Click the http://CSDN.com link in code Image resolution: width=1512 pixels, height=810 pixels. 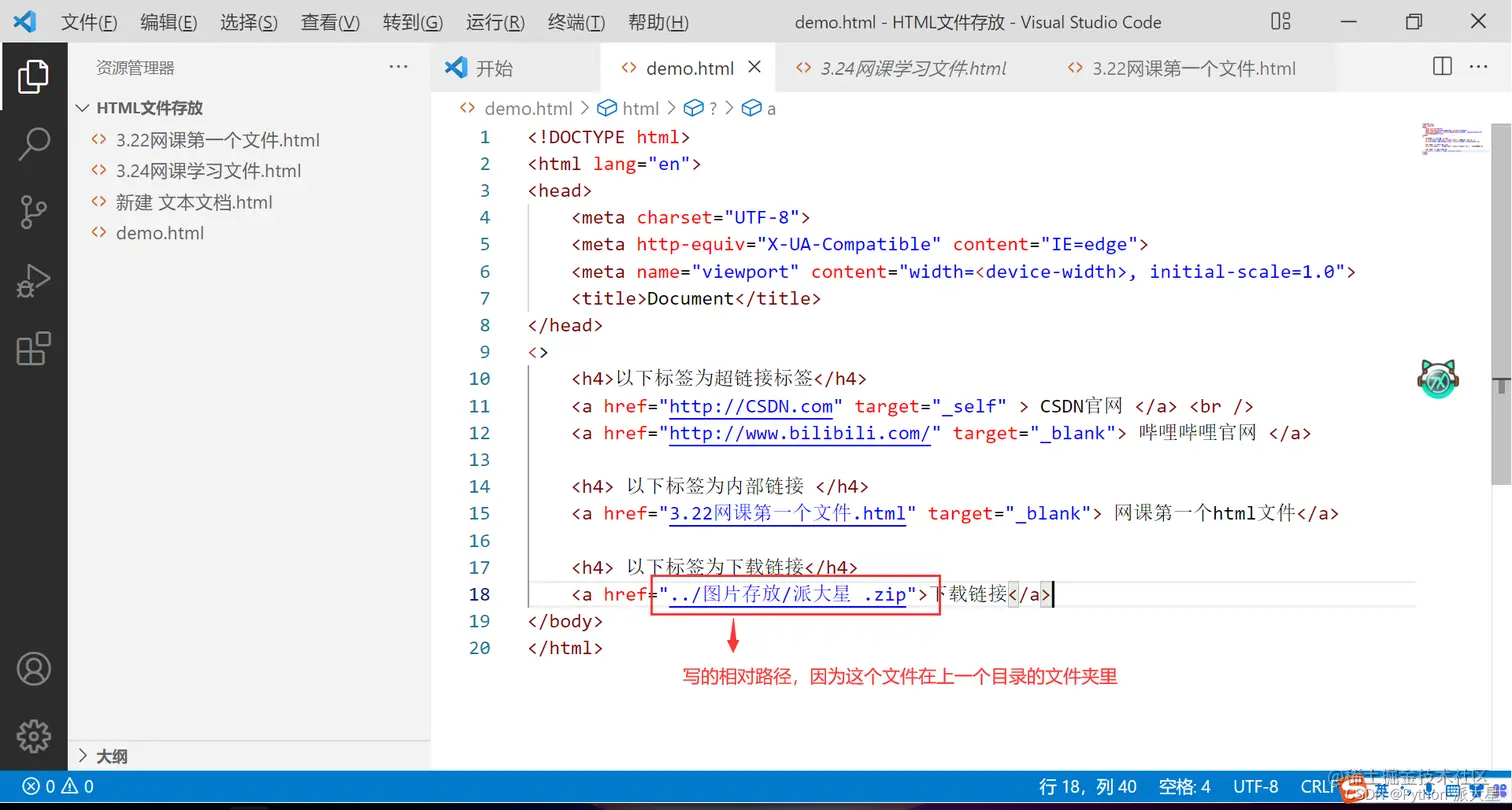751,406
